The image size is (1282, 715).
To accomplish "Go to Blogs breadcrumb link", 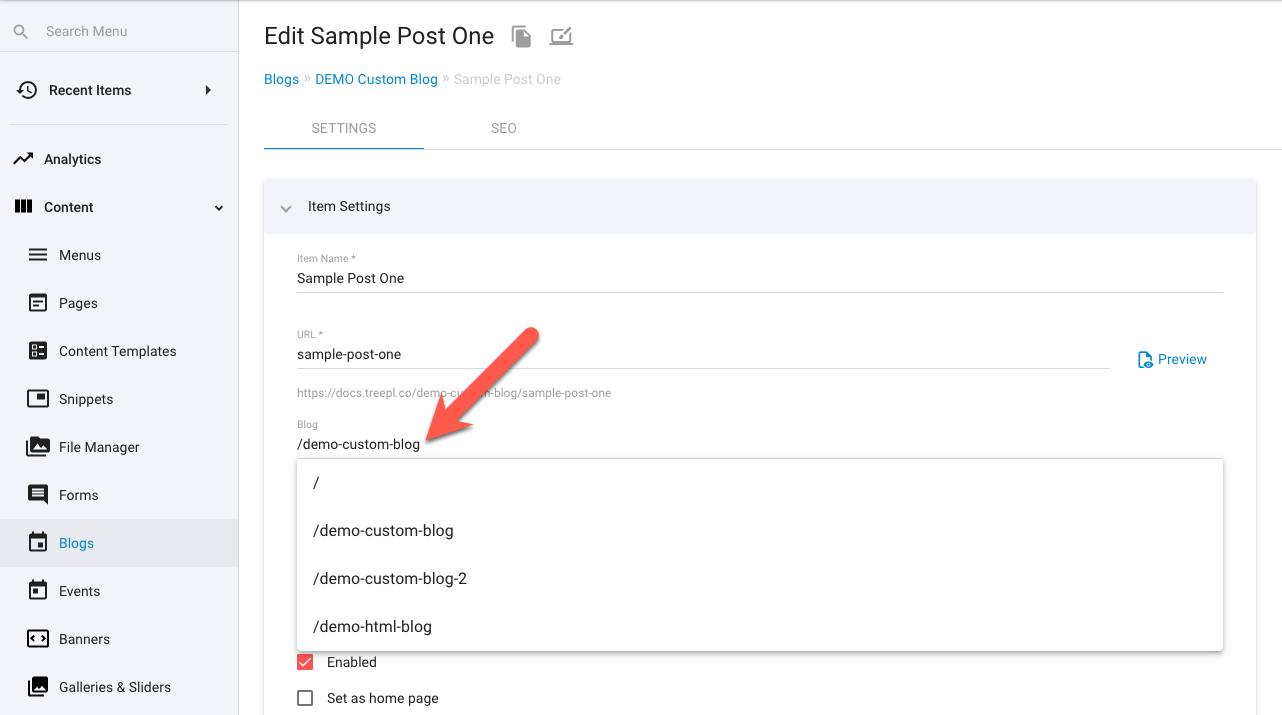I will [x=281, y=79].
